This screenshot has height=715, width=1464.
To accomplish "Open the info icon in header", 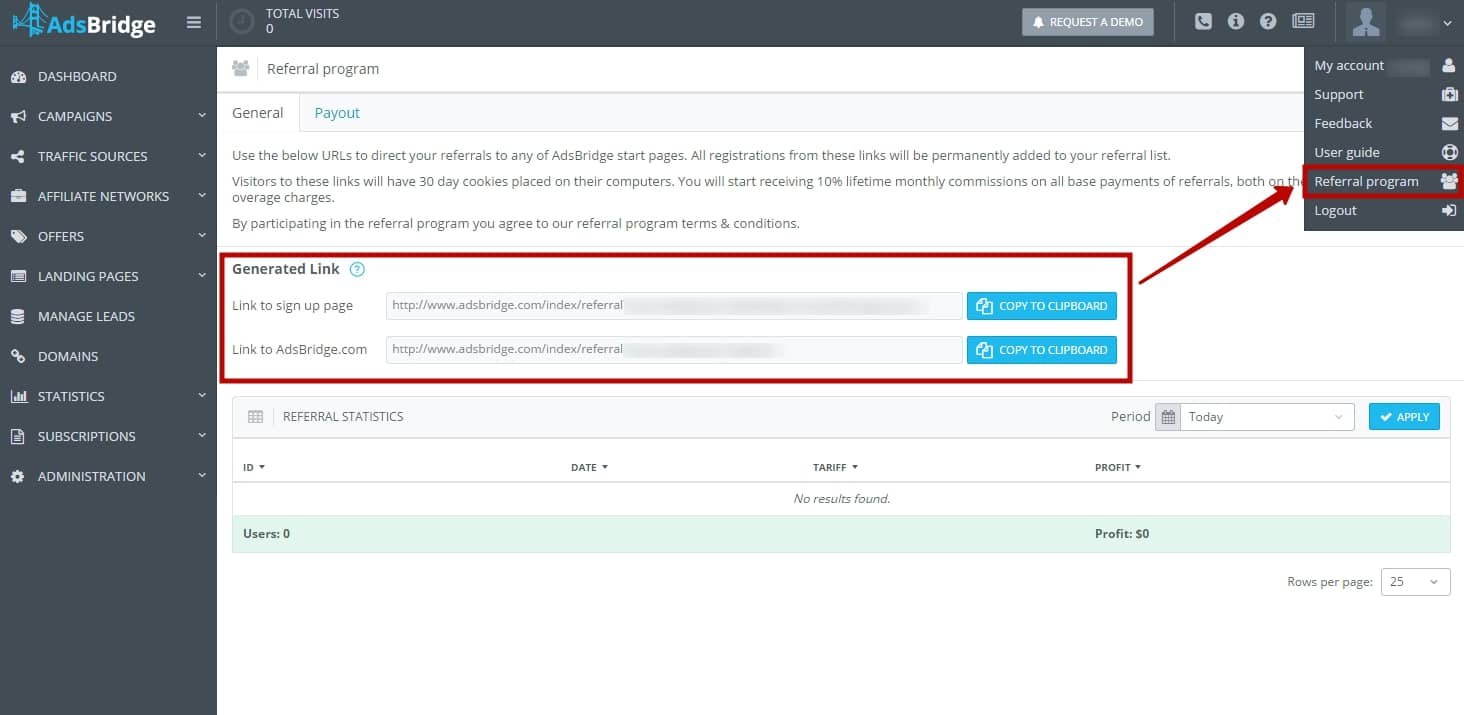I will click(1236, 21).
